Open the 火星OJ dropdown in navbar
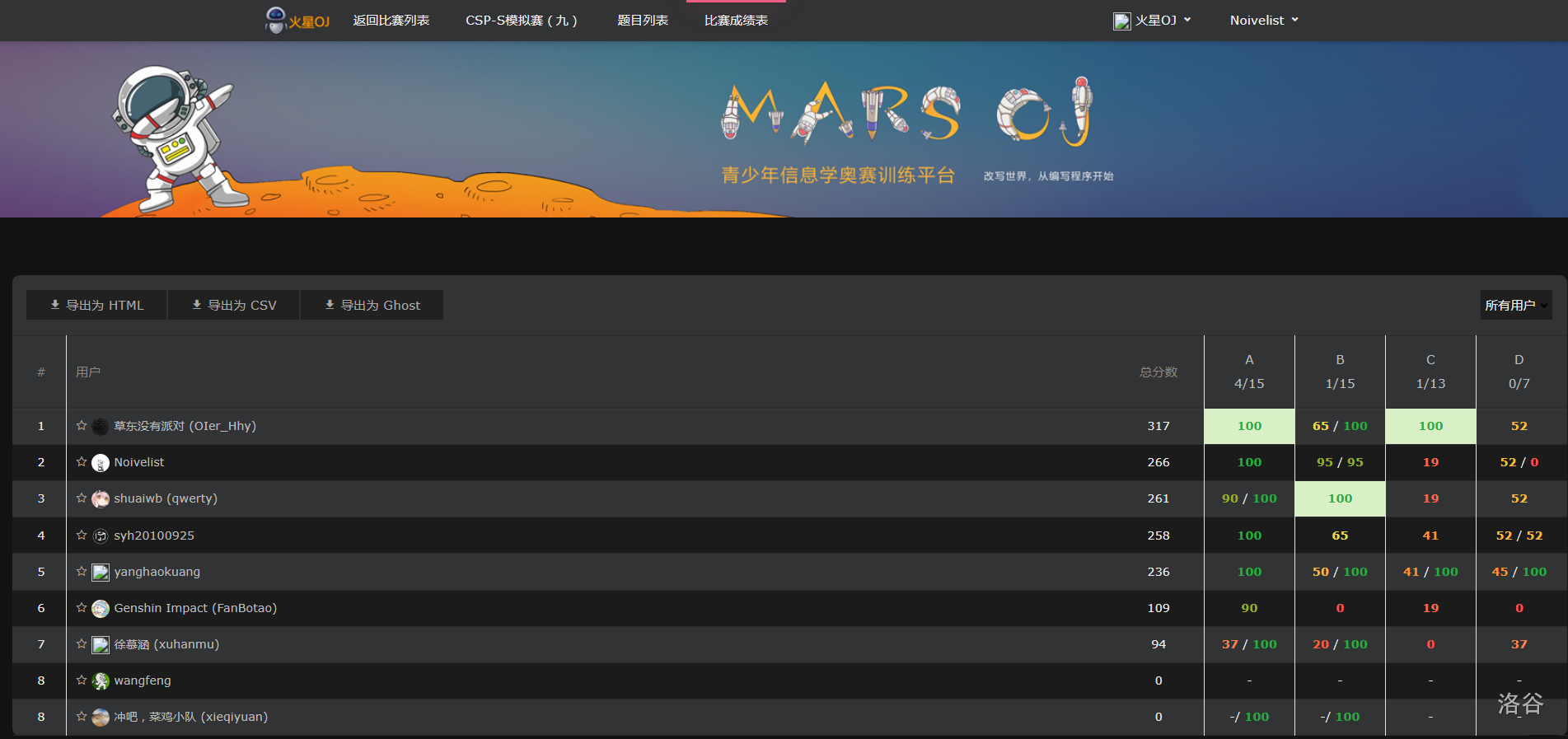Image resolution: width=1568 pixels, height=739 pixels. tap(1152, 21)
